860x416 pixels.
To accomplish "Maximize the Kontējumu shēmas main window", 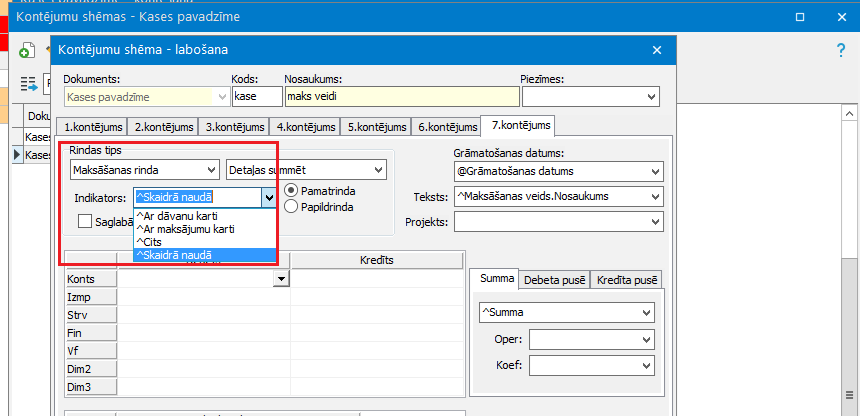I will point(798,18).
